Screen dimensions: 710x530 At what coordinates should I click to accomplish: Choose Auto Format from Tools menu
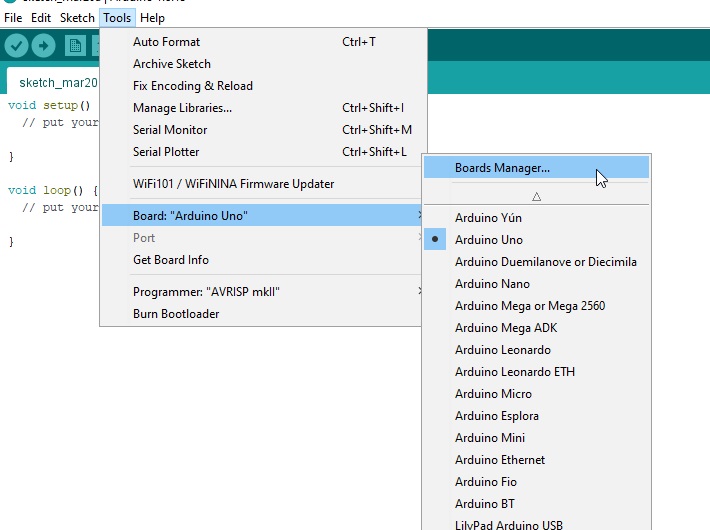[x=262, y=42]
